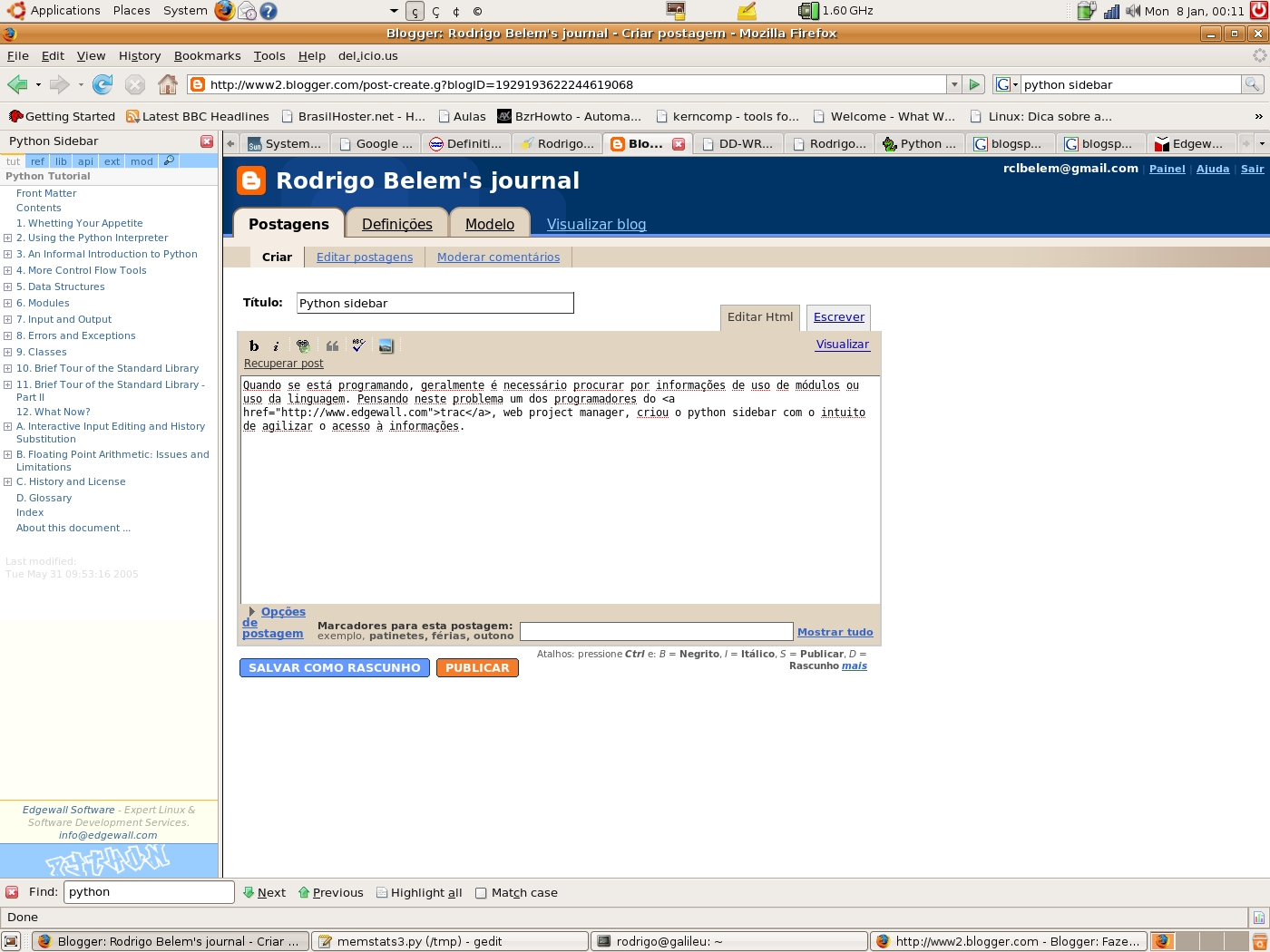Screen dimensions: 1270x952
Task: Go back with the green arrow
Action: click(17, 84)
